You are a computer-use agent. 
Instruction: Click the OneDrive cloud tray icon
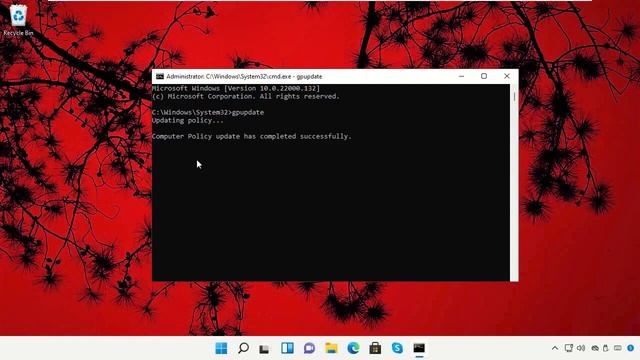pyautogui.click(x=595, y=348)
